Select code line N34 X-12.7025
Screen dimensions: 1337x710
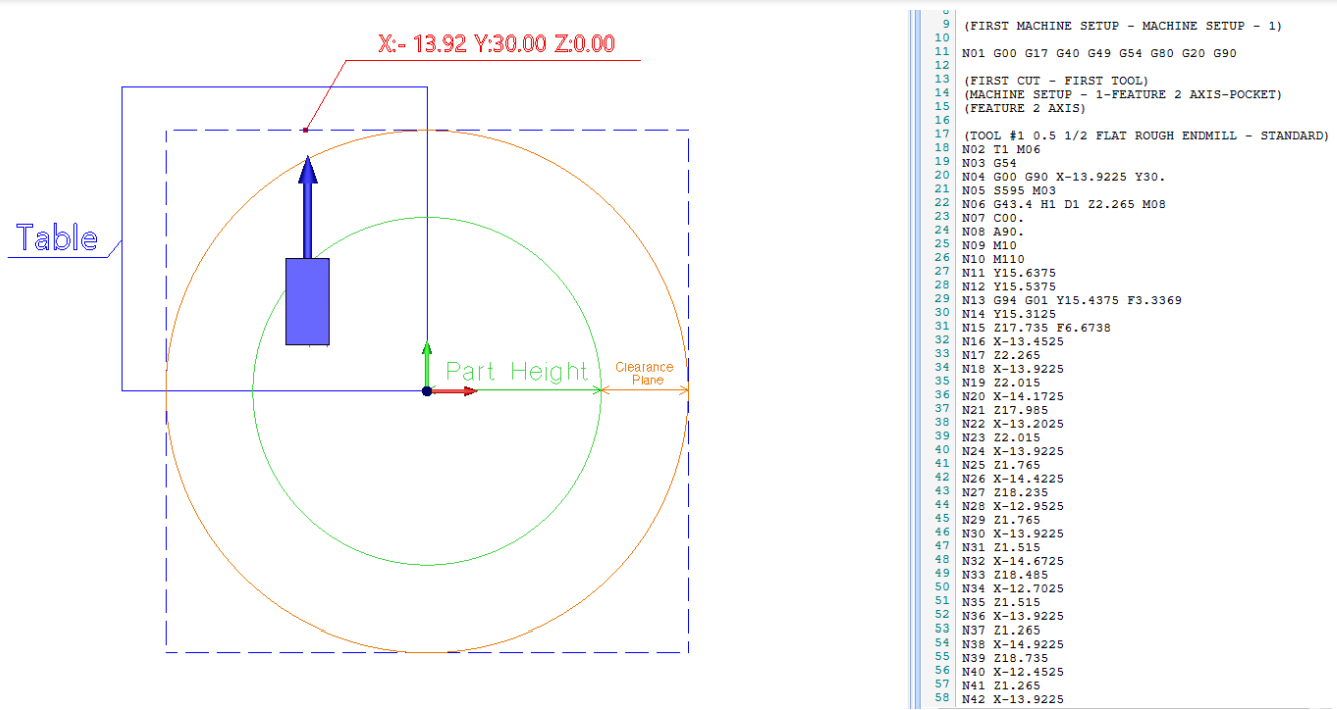pyautogui.click(x=1013, y=589)
